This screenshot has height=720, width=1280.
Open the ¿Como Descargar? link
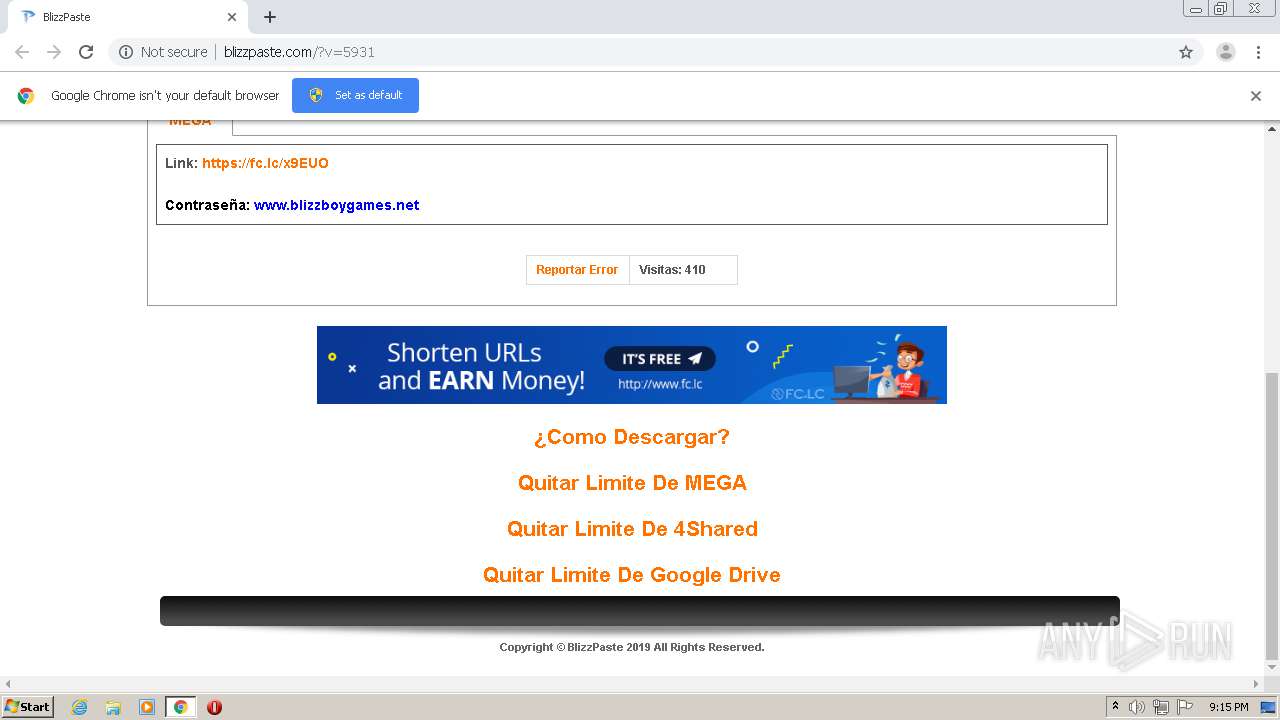click(631, 437)
